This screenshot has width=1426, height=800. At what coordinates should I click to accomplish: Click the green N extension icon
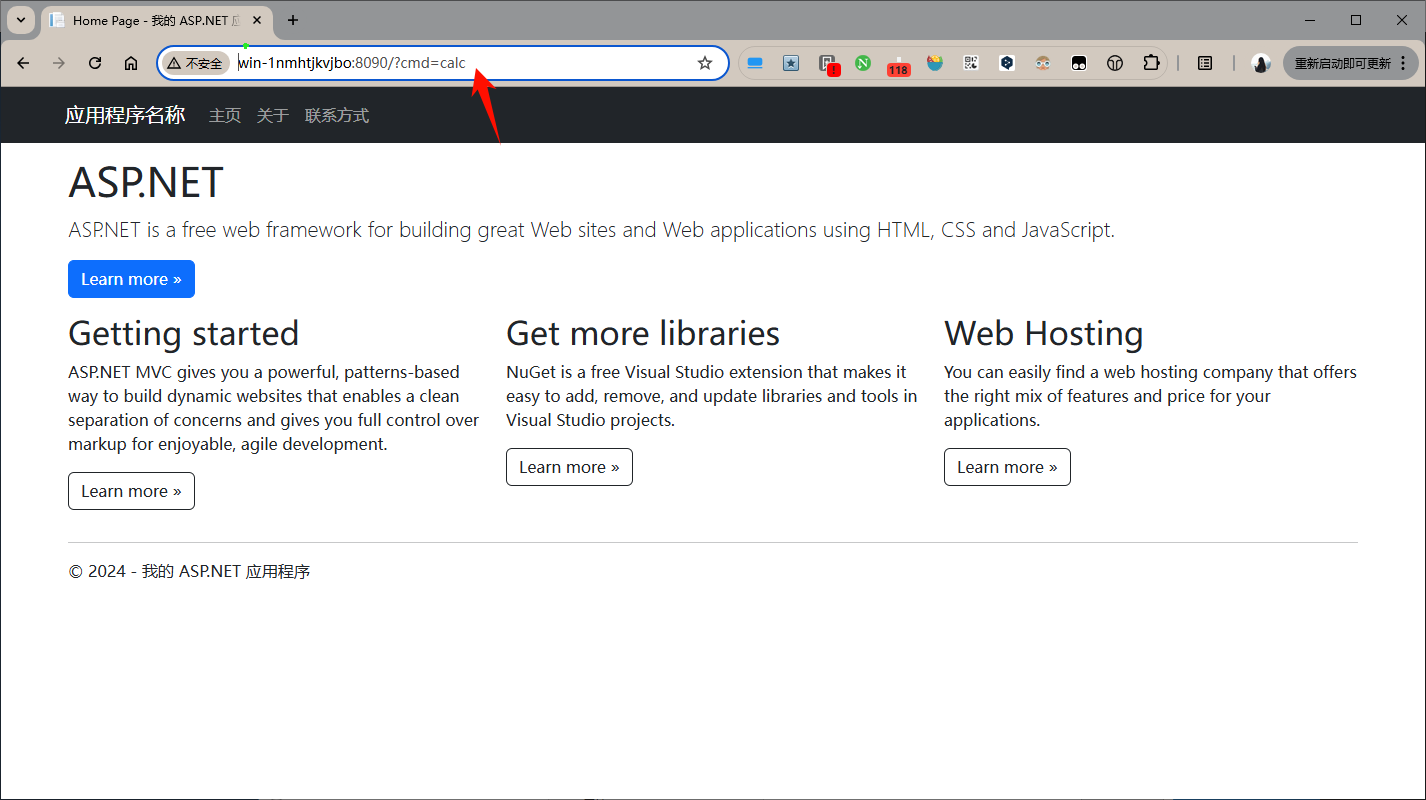[x=863, y=63]
